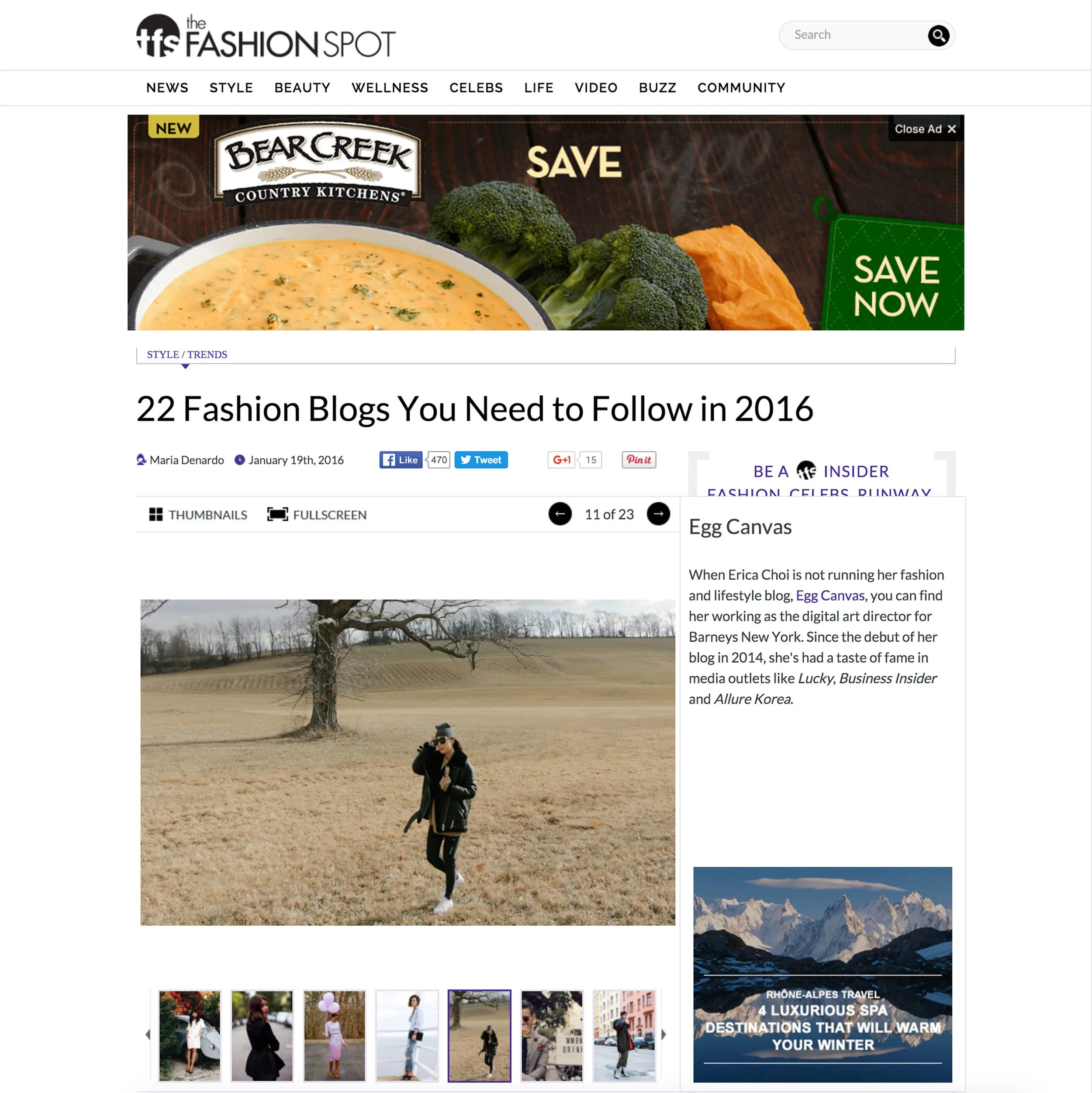This screenshot has width=1092, height=1093.
Task: Click the Fashion Spot logo
Action: 266,36
